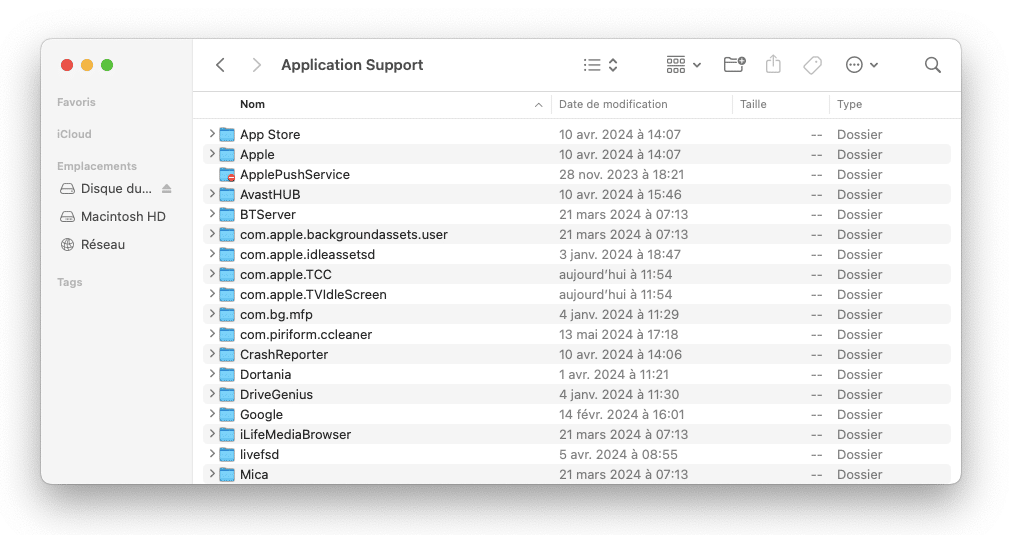1020x535 pixels.
Task: Expand the com.apple.TVIdleScreen folder
Action: pyautogui.click(x=211, y=294)
